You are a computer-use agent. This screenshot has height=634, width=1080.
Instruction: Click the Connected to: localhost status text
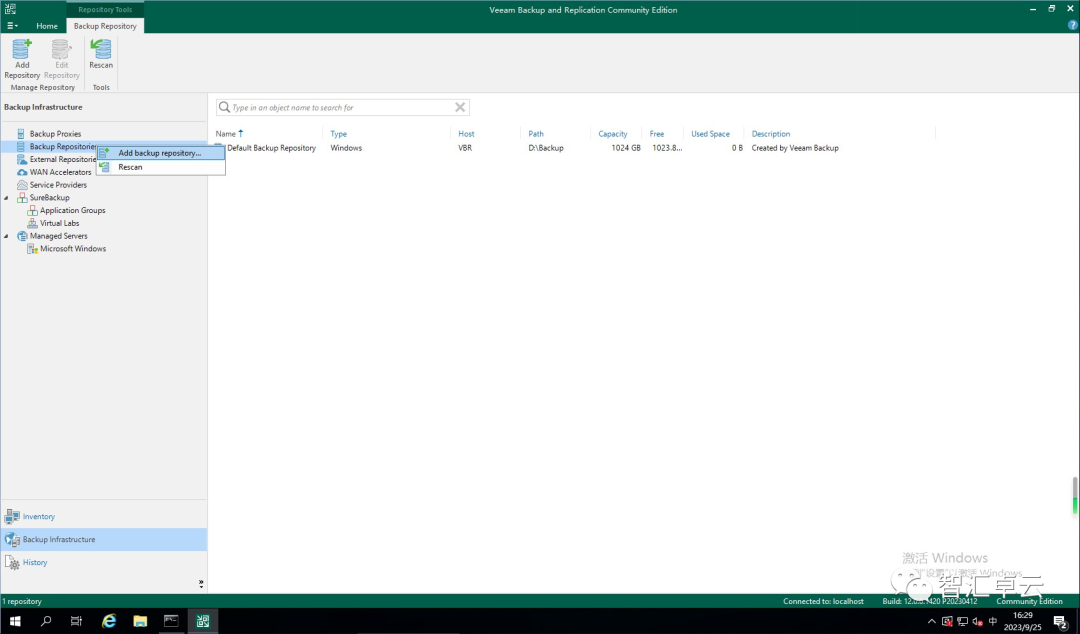(823, 601)
